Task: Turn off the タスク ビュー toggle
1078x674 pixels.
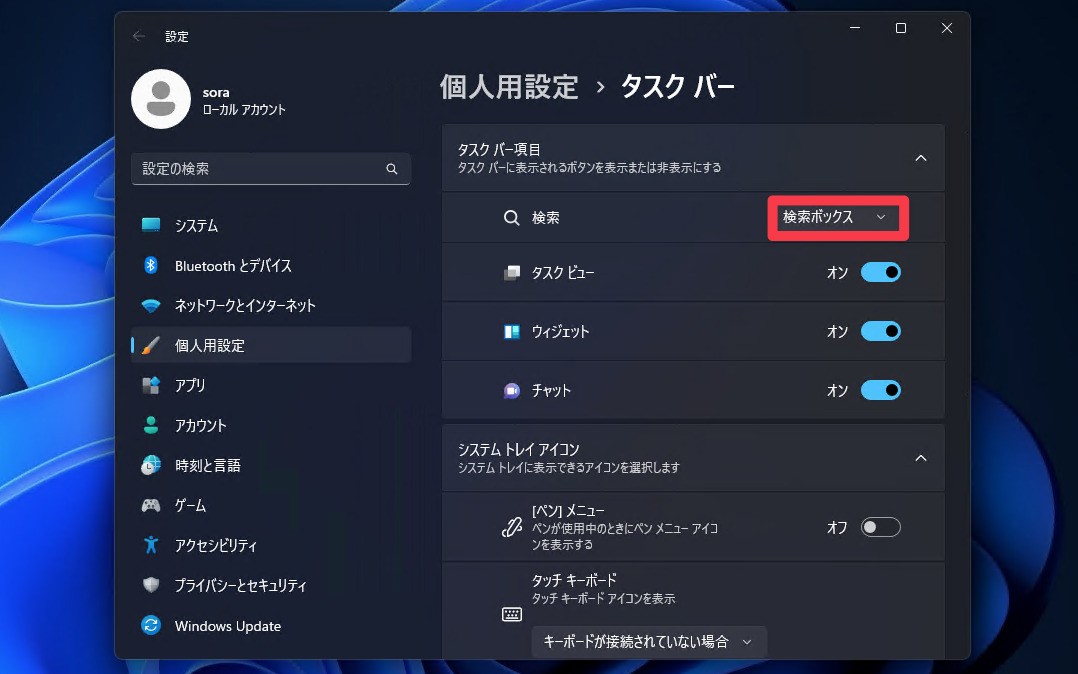Action: [880, 272]
